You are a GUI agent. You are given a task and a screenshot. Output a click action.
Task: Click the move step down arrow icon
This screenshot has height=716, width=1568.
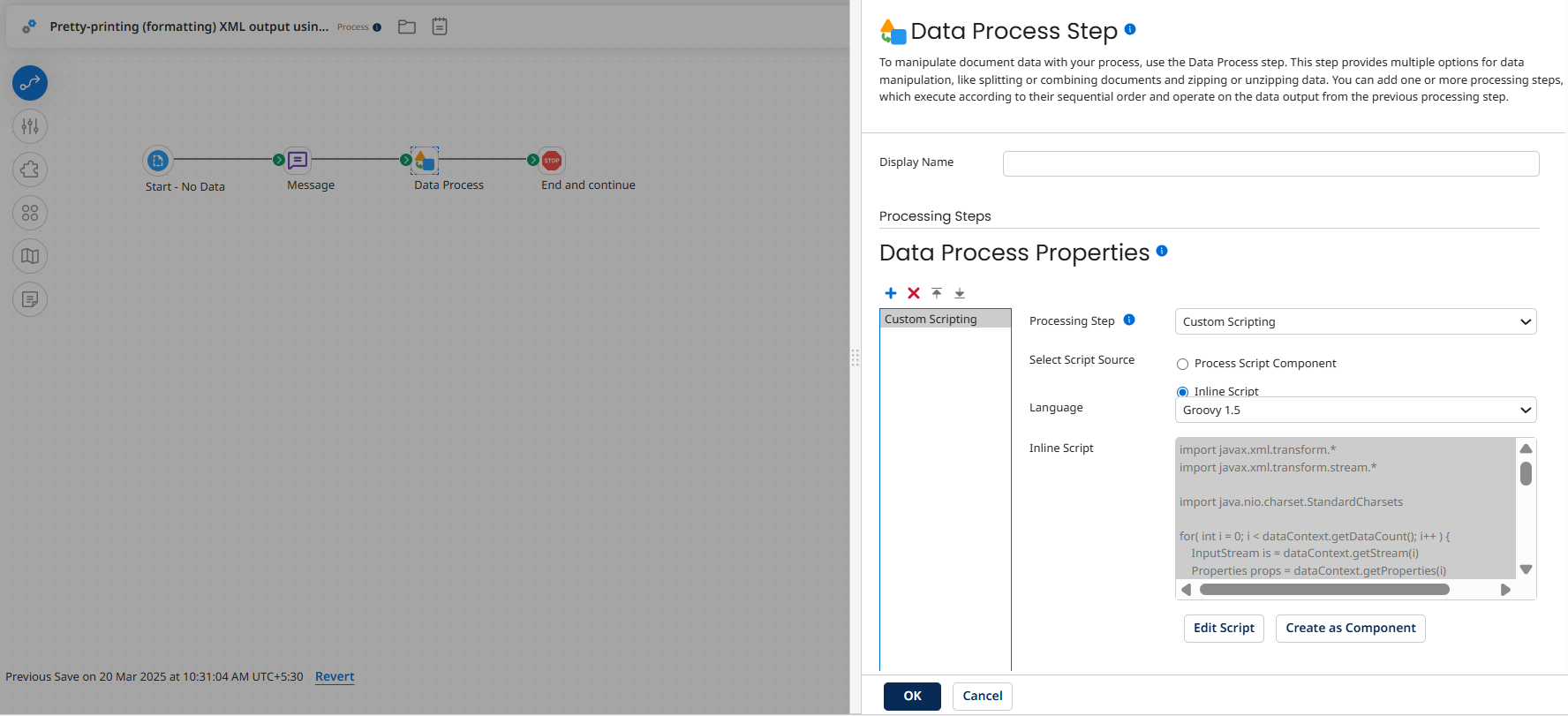coord(960,293)
